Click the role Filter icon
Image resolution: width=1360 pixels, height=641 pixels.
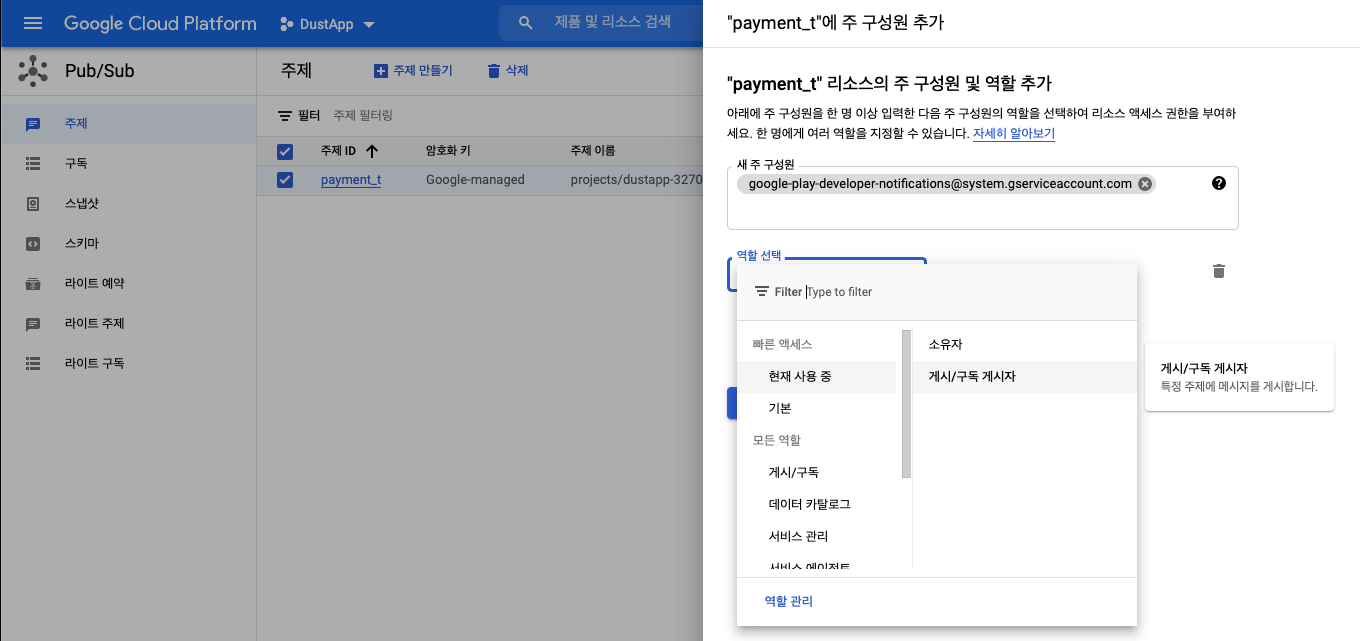click(762, 292)
